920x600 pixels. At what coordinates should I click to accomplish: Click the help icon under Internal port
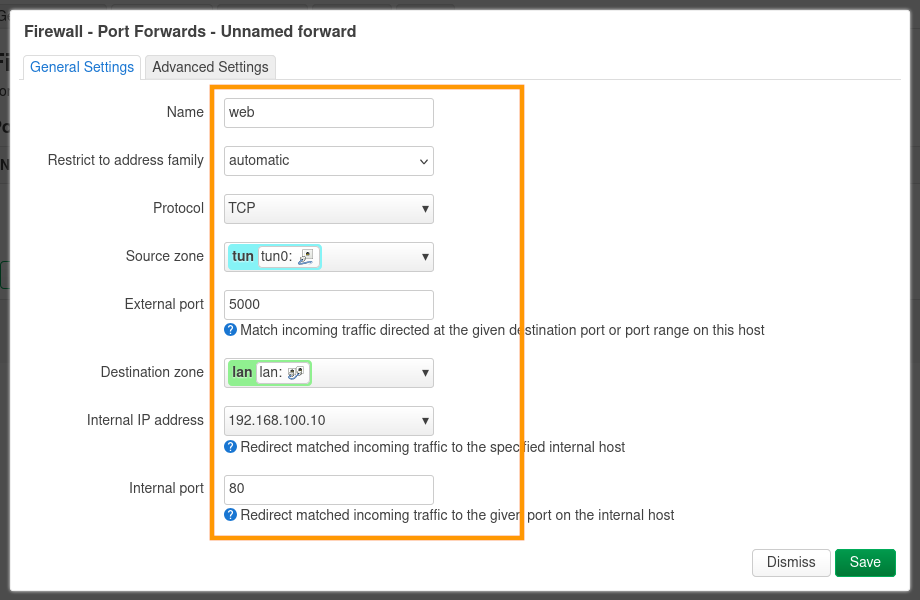[230, 515]
